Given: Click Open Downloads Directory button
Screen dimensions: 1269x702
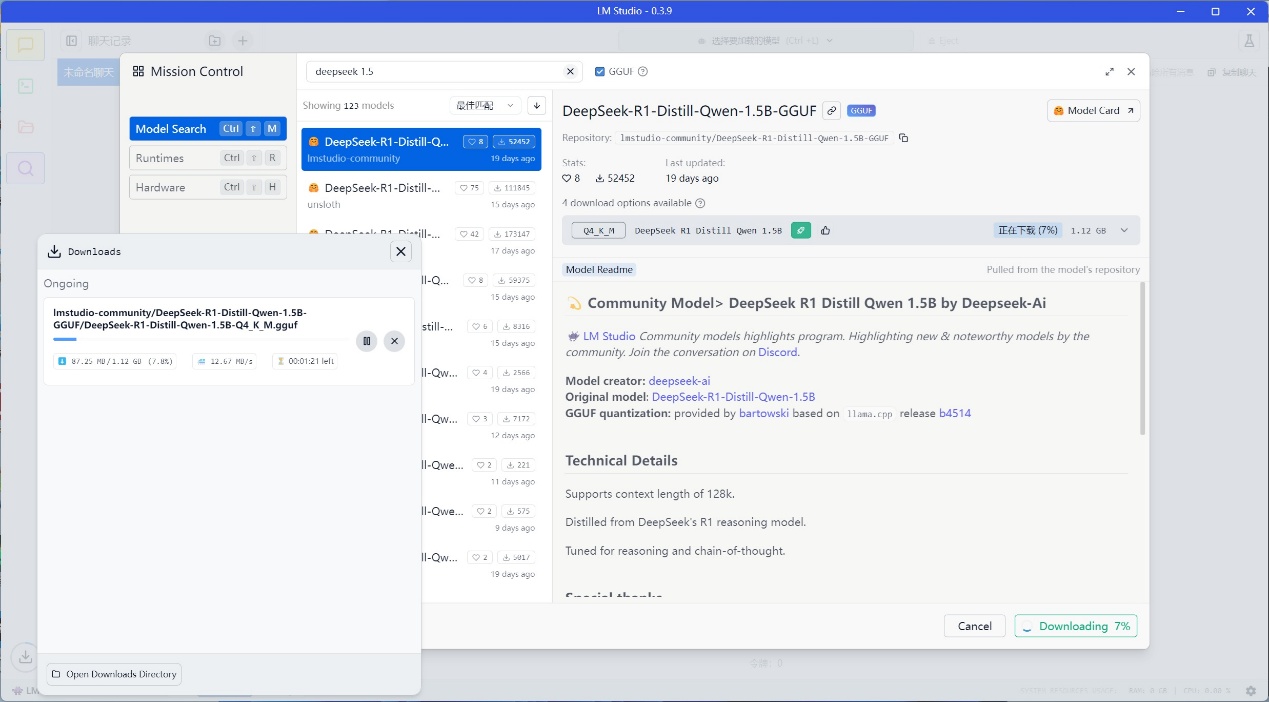Looking at the screenshot, I should click(x=114, y=674).
